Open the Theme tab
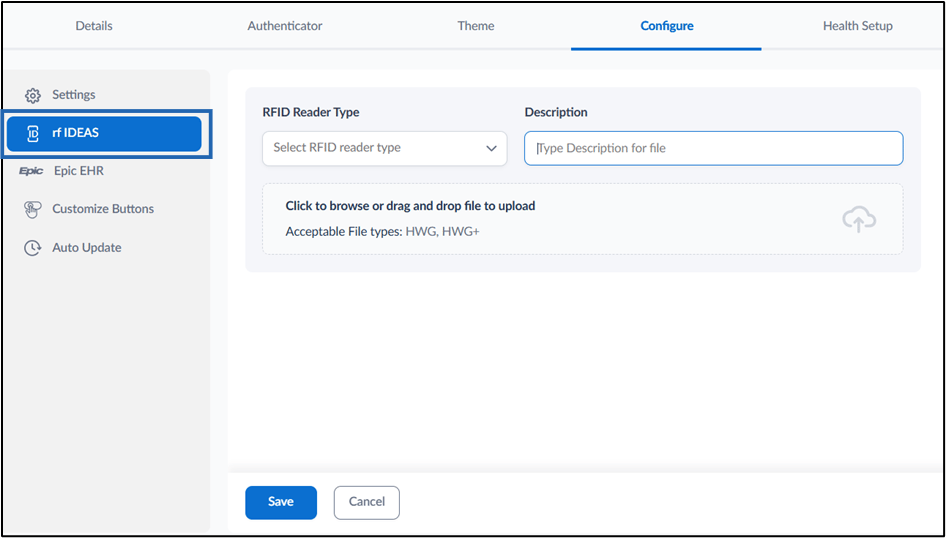 (x=476, y=26)
